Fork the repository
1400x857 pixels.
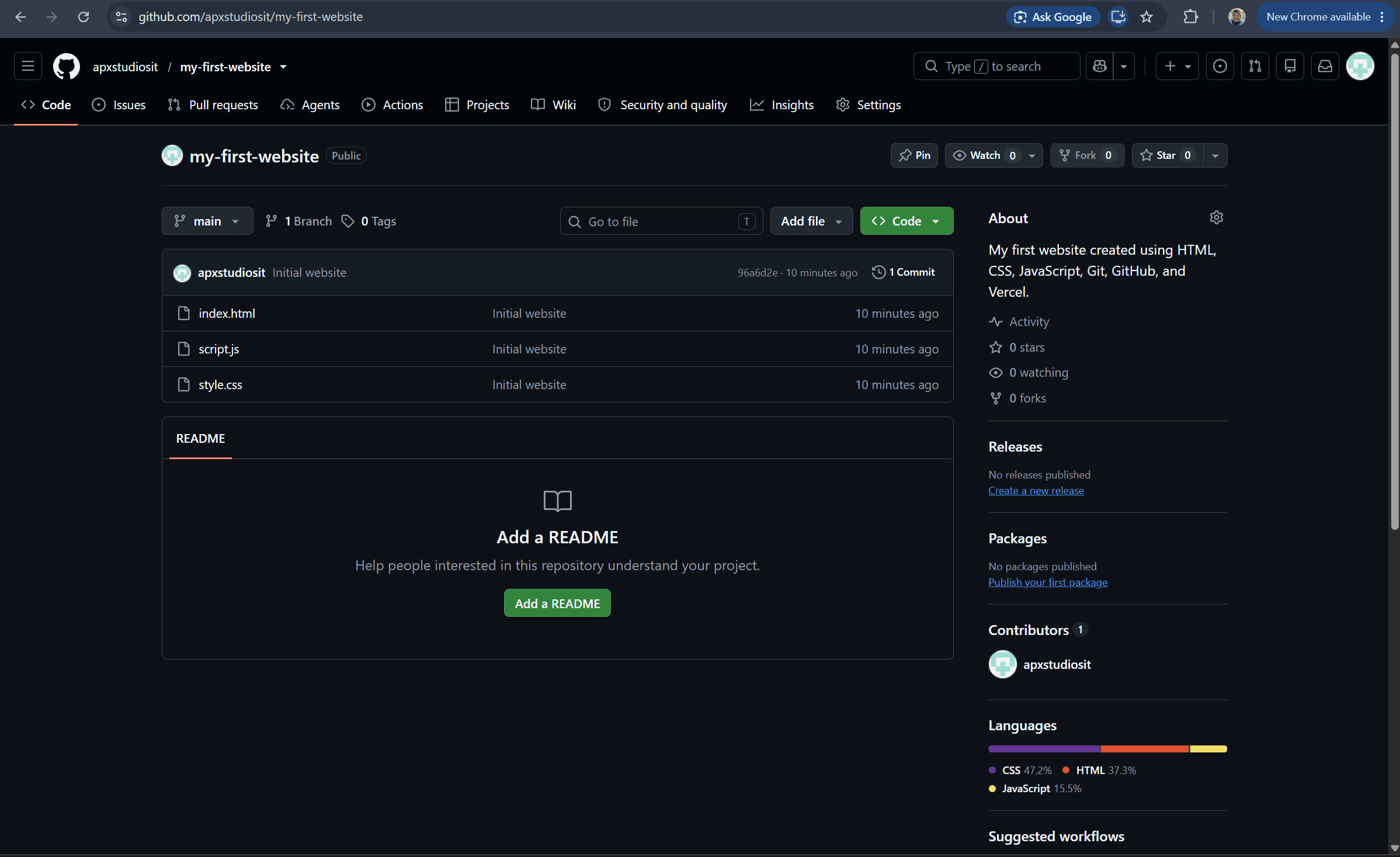click(x=1087, y=155)
